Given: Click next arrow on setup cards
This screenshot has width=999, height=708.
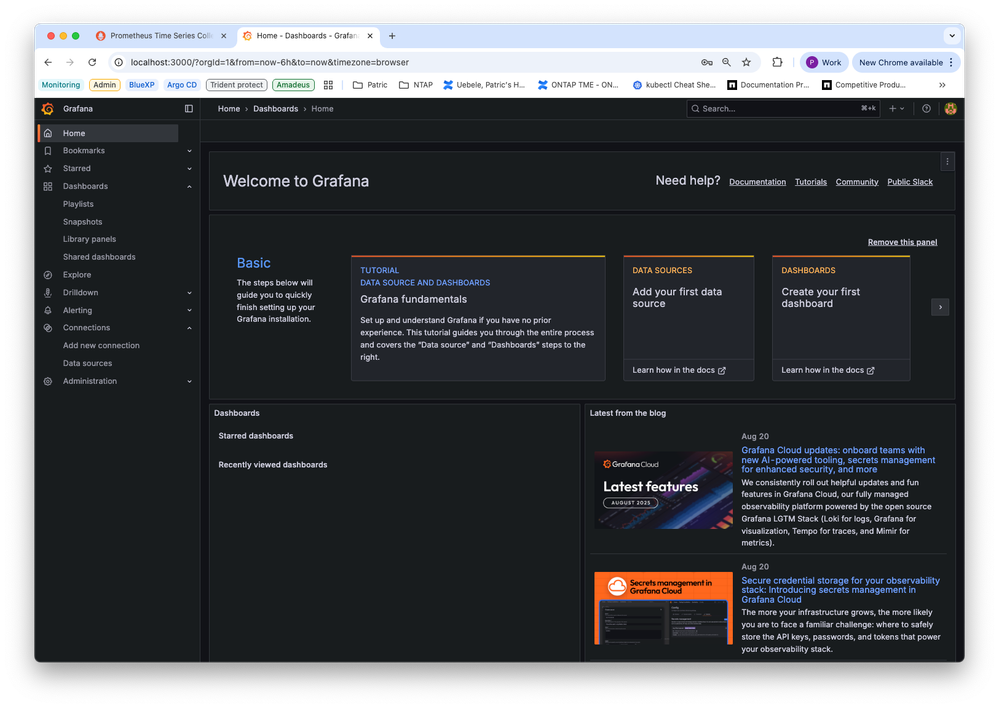Looking at the screenshot, I should (x=939, y=307).
